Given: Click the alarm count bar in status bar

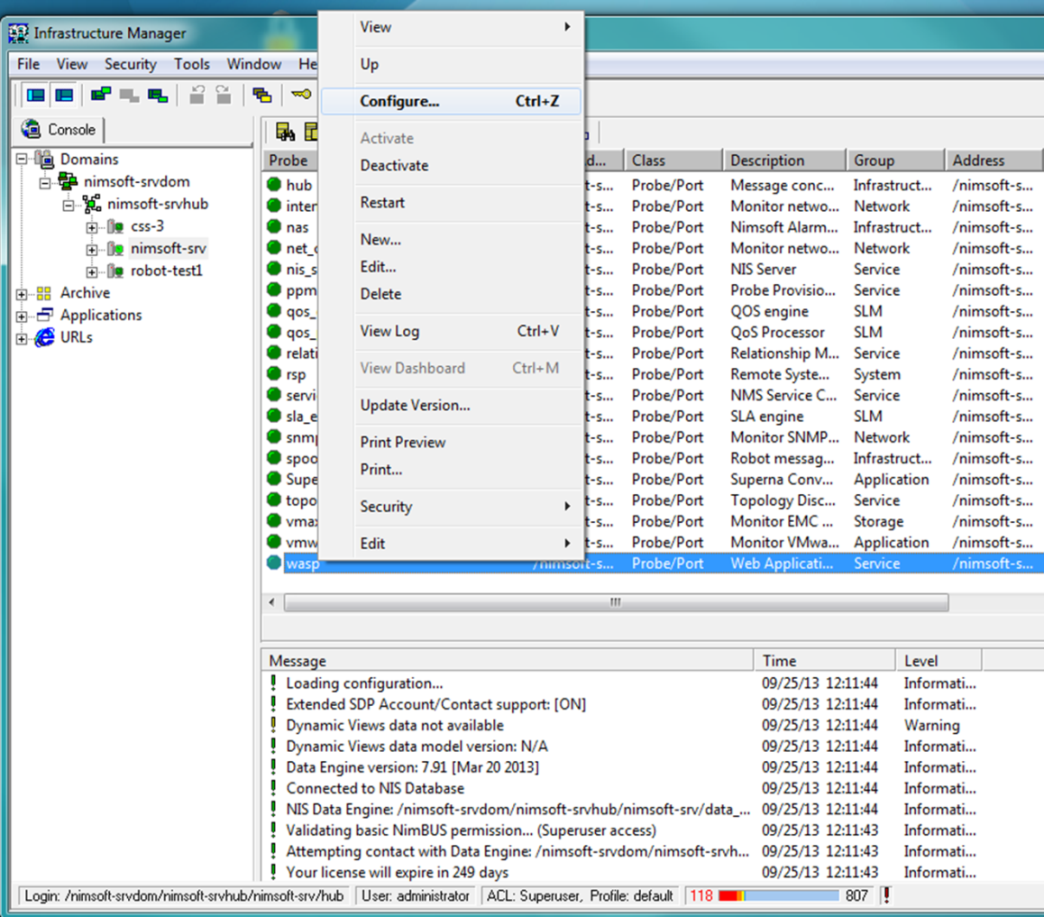Looking at the screenshot, I should tap(778, 896).
